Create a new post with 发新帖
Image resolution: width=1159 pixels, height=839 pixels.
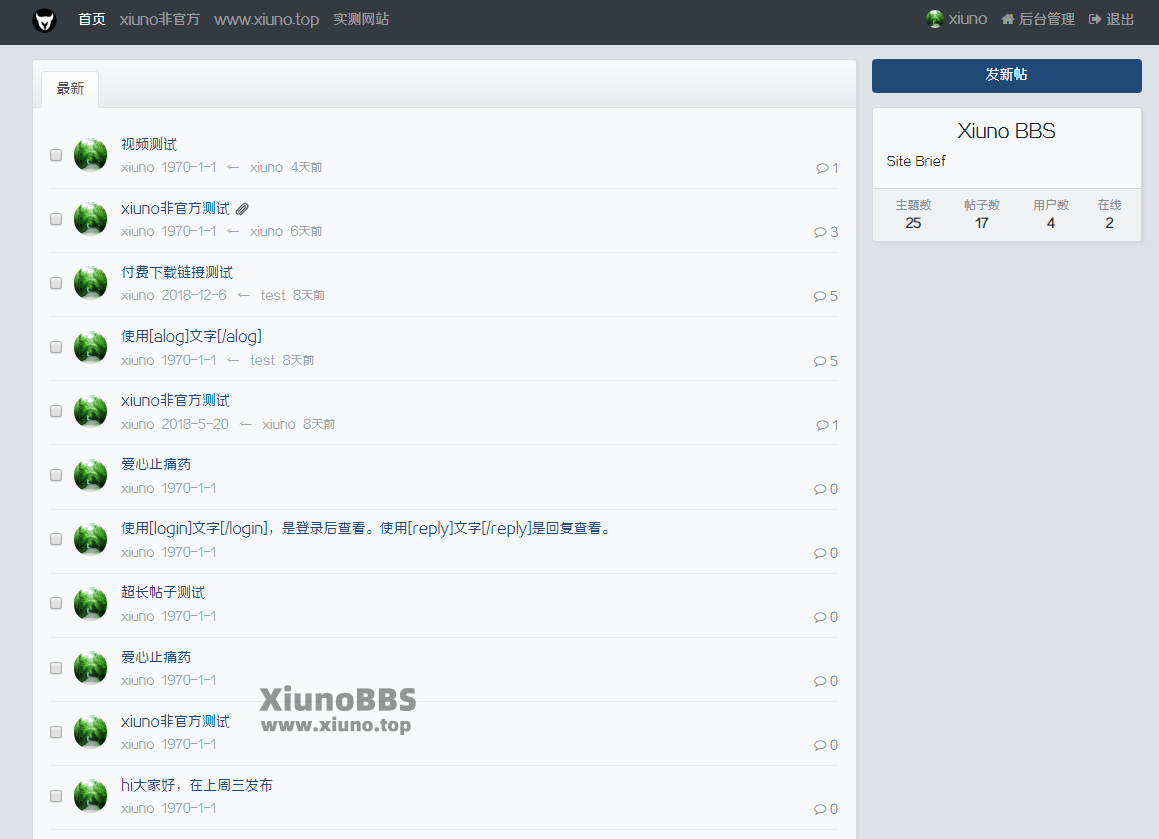tap(1007, 75)
